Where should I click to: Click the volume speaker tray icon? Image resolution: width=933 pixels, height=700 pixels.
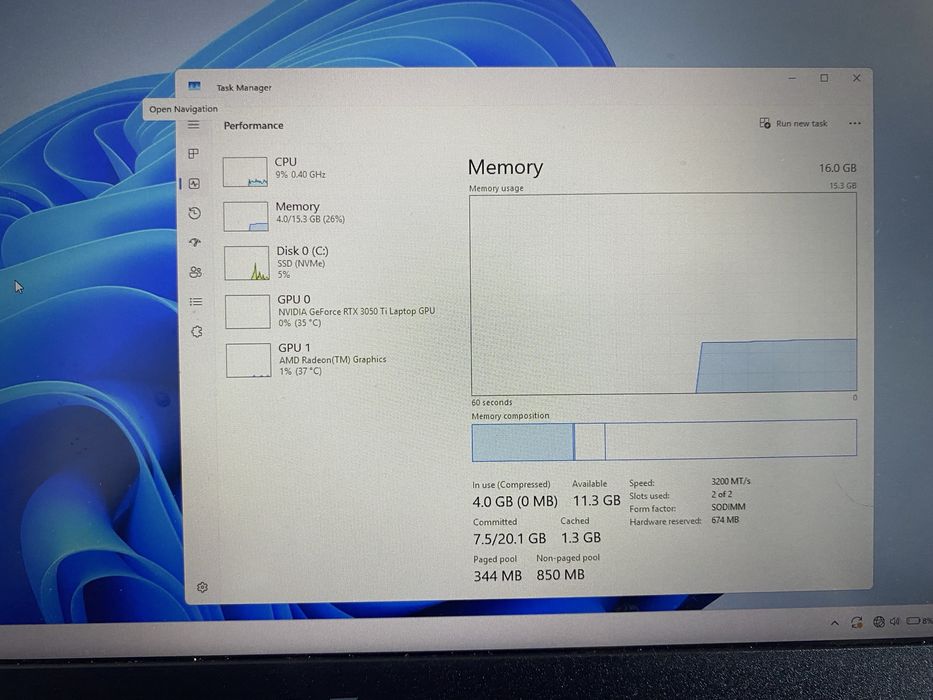(895, 621)
